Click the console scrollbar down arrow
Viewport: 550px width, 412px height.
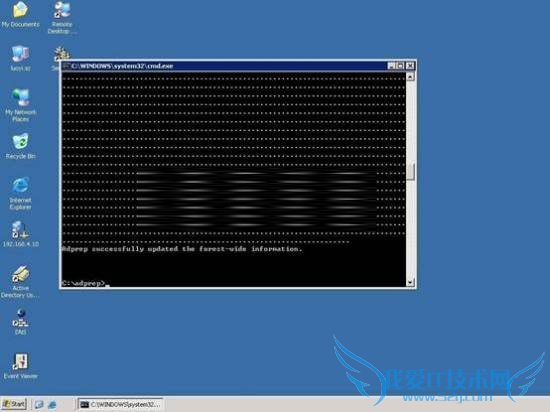410,282
